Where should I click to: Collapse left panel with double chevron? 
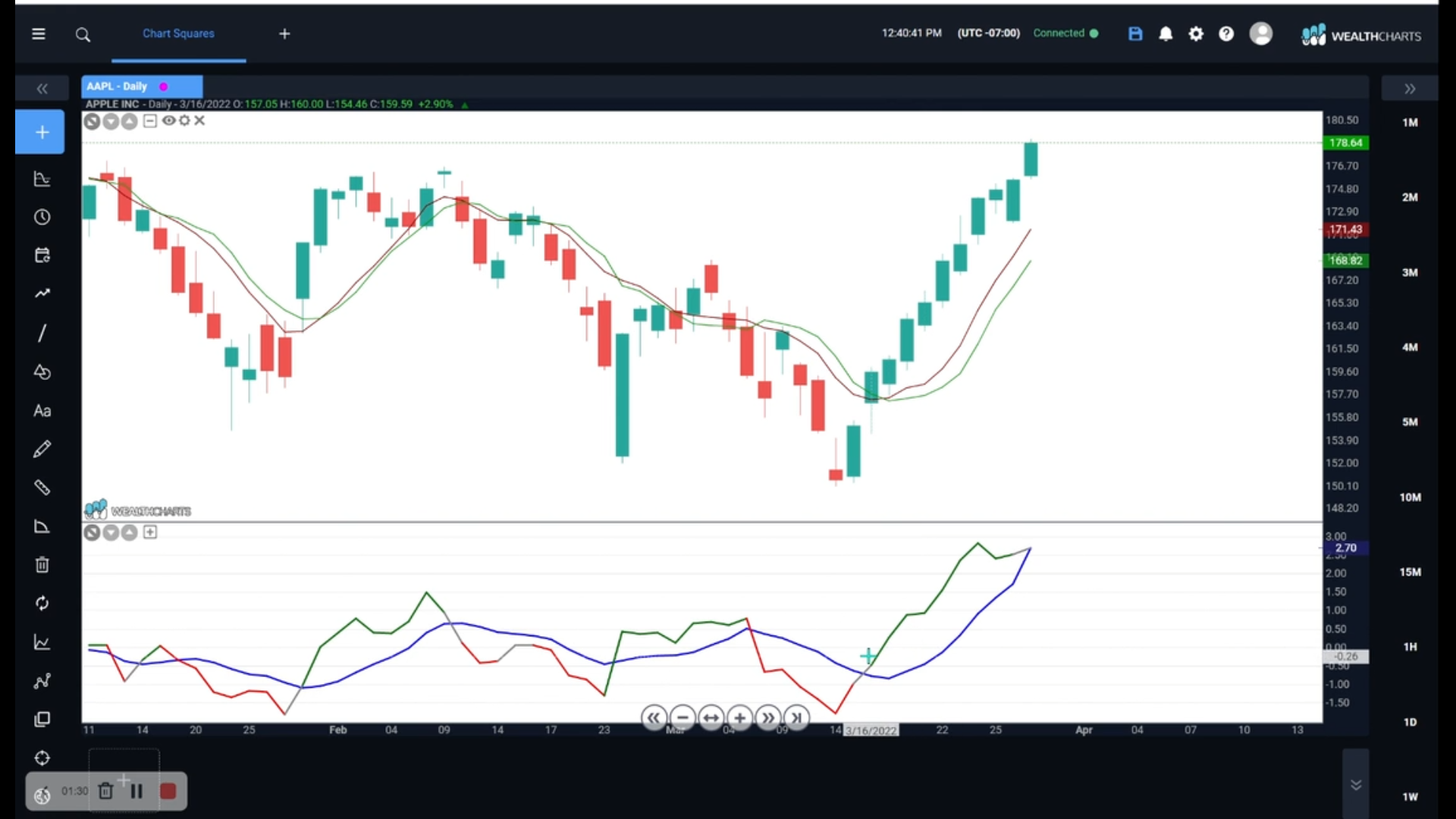[42, 89]
